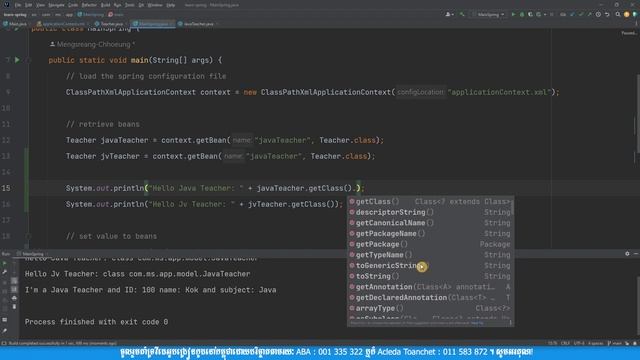Image resolution: width=640 pixels, height=360 pixels.
Task: Run main method from gutter arrow
Action: pyautogui.click(x=17, y=60)
